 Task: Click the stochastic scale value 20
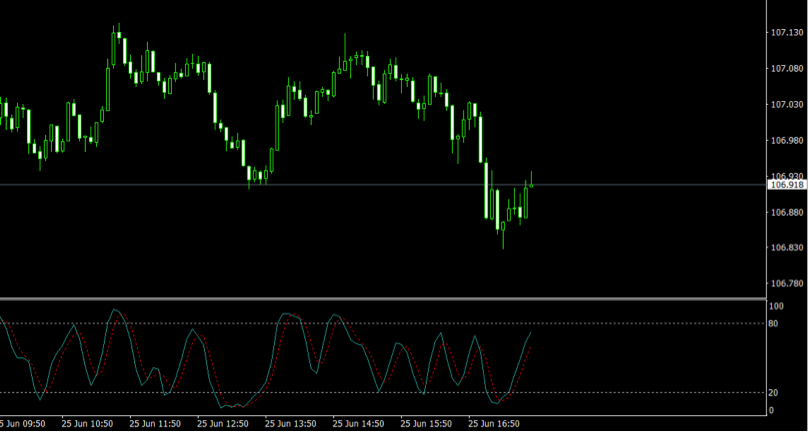click(775, 393)
